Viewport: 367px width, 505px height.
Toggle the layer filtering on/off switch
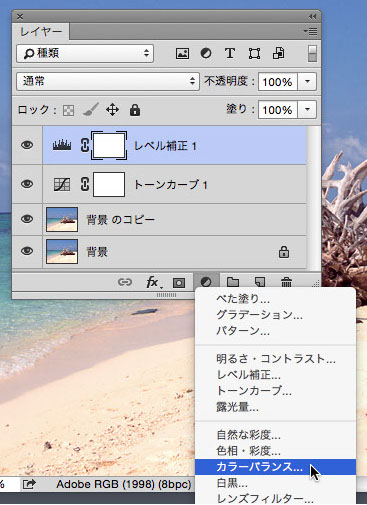click(312, 53)
